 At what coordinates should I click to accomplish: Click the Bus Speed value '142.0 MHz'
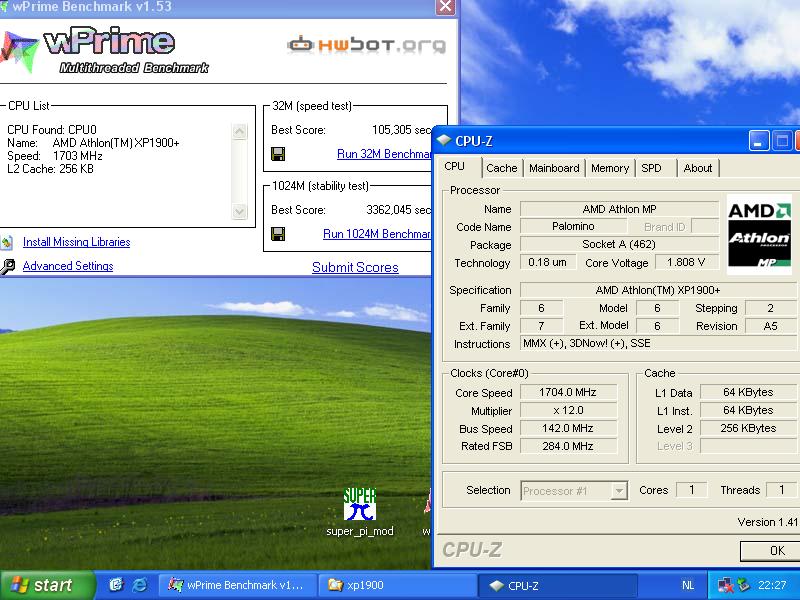(x=568, y=428)
